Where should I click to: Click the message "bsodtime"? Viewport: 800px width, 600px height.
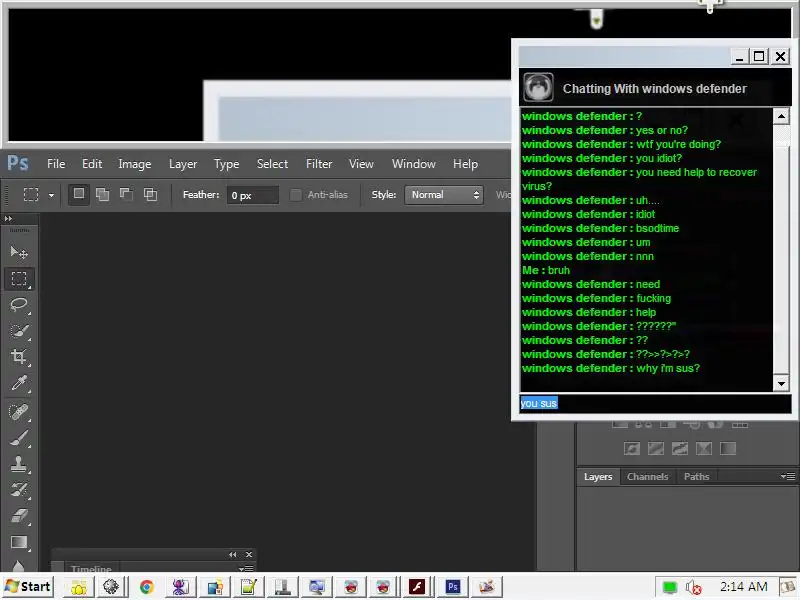coord(658,228)
